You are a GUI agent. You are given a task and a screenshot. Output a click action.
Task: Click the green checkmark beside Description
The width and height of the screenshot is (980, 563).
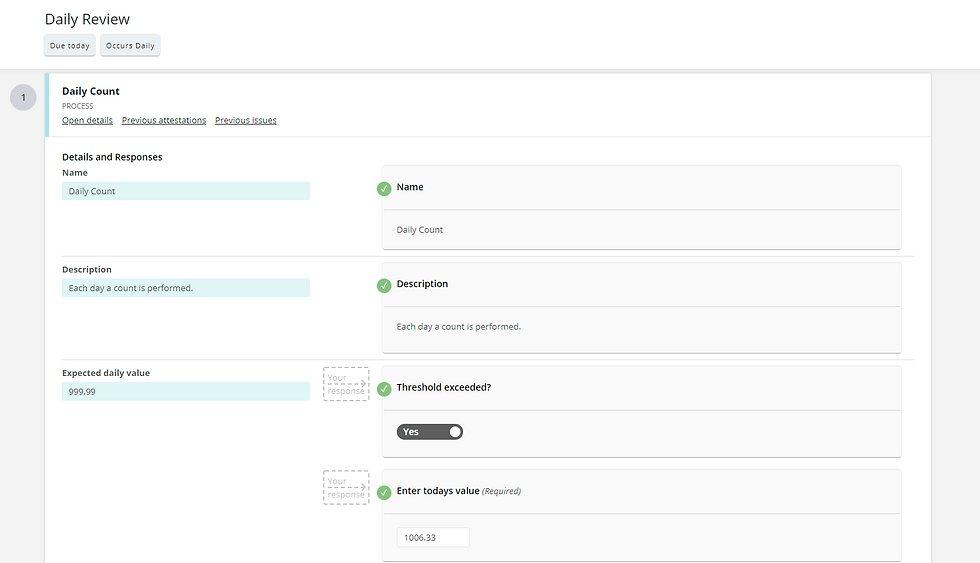[384, 285]
